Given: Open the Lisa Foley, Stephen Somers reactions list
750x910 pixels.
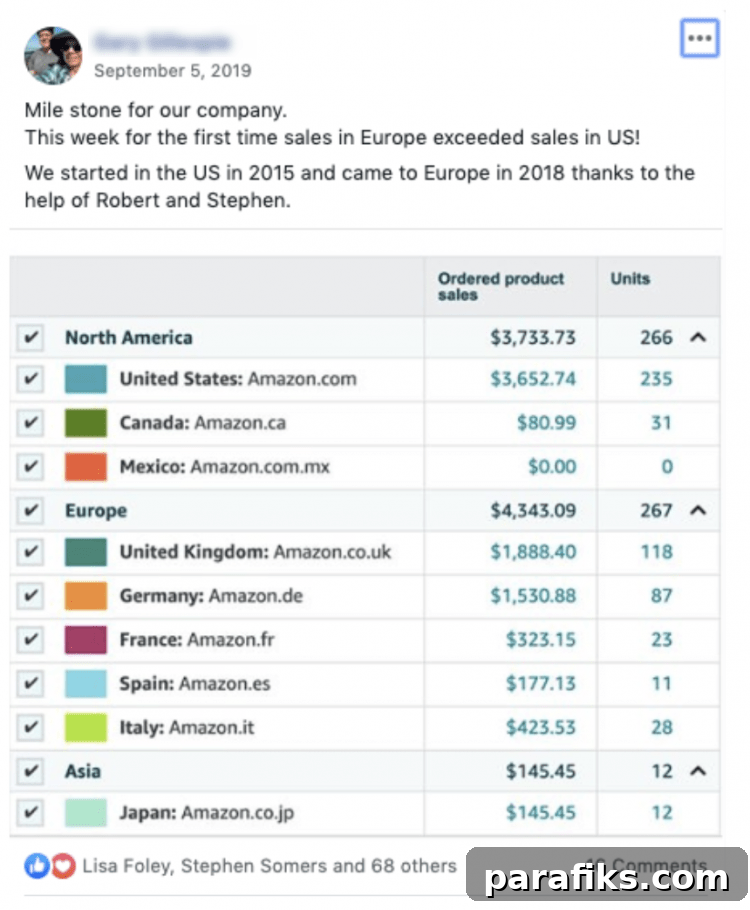Looking at the screenshot, I should (x=269, y=866).
